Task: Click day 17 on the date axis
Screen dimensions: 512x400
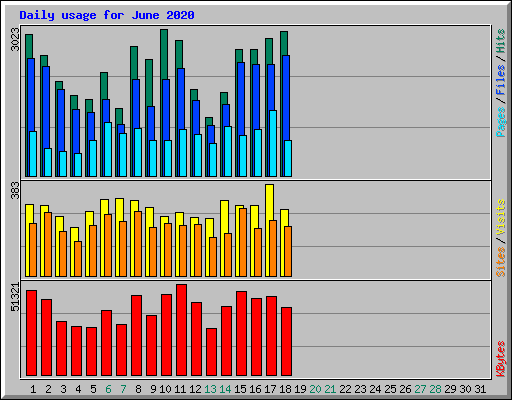Action: 270,389
